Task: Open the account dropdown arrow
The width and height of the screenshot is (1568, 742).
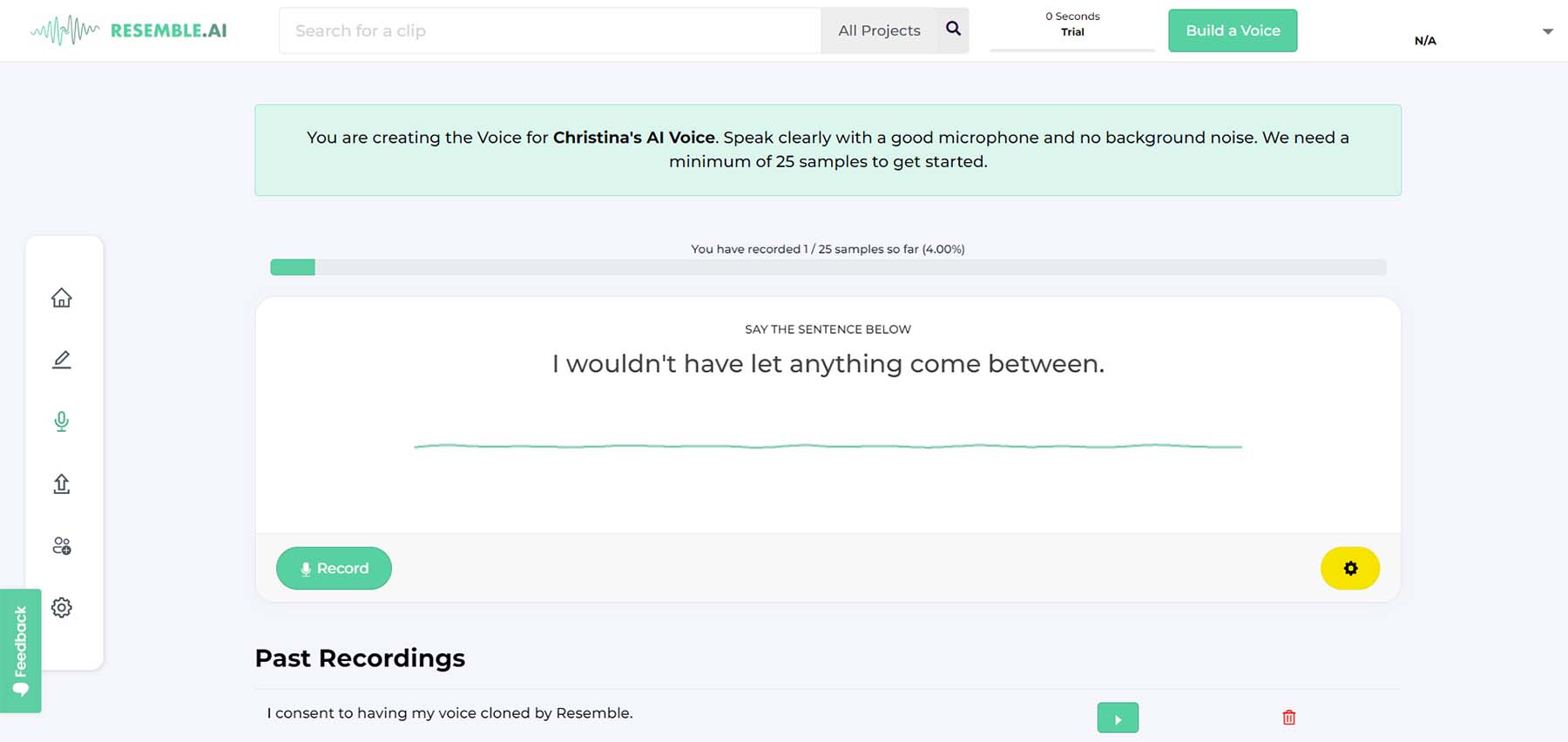Action: [1547, 31]
